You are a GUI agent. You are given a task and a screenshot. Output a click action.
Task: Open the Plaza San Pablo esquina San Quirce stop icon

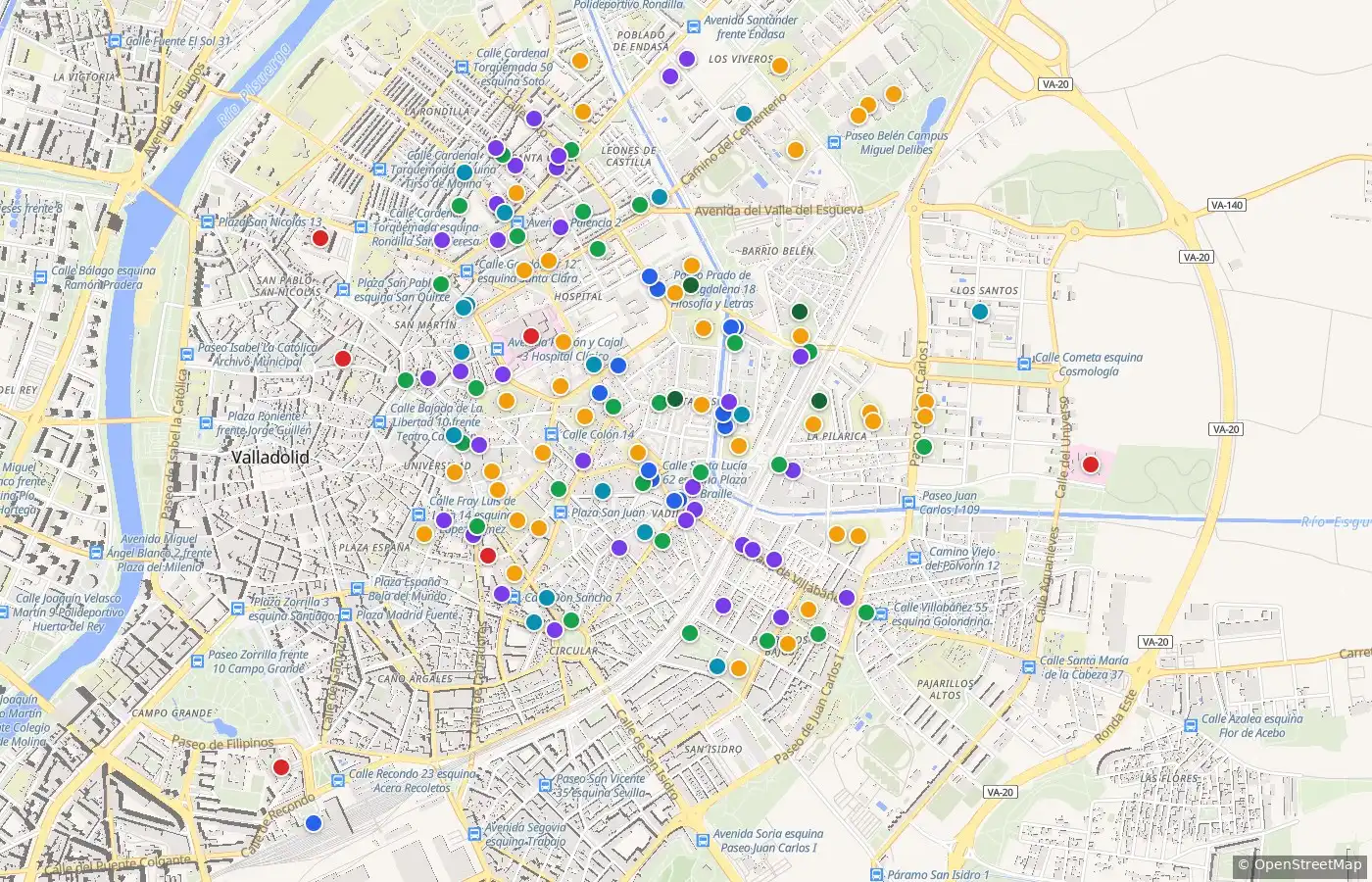(342, 289)
